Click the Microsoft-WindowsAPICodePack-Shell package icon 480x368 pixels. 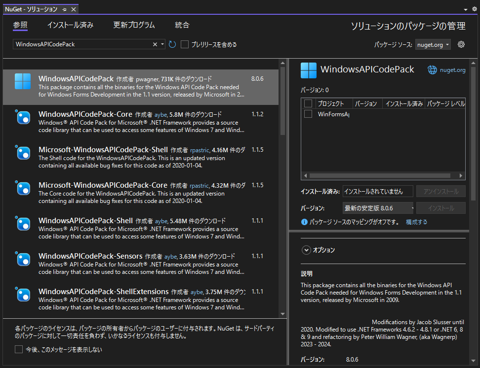coord(23,153)
